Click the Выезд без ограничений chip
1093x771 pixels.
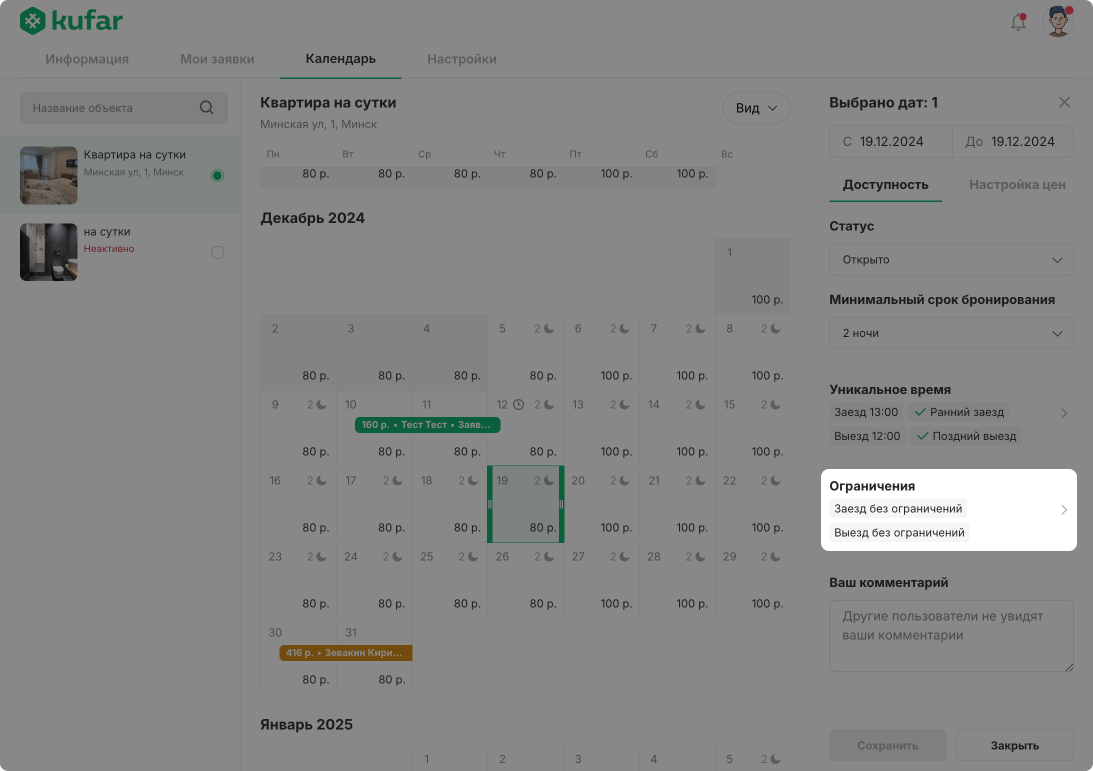(x=899, y=533)
